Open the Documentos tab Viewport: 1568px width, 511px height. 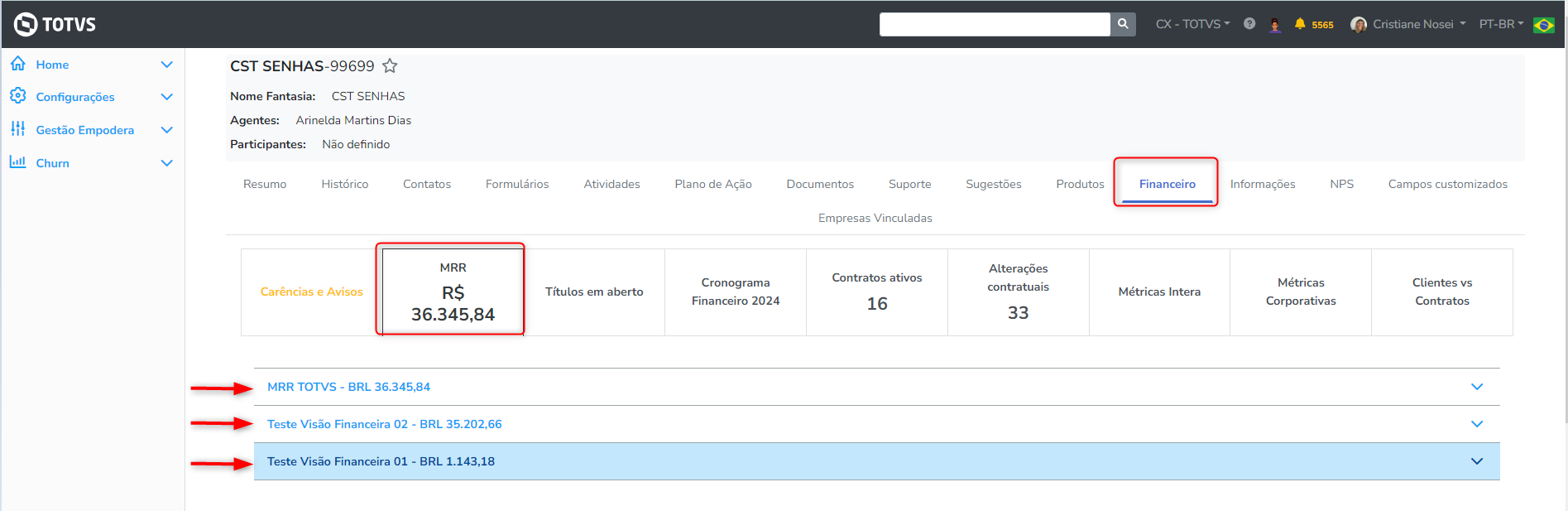point(820,184)
